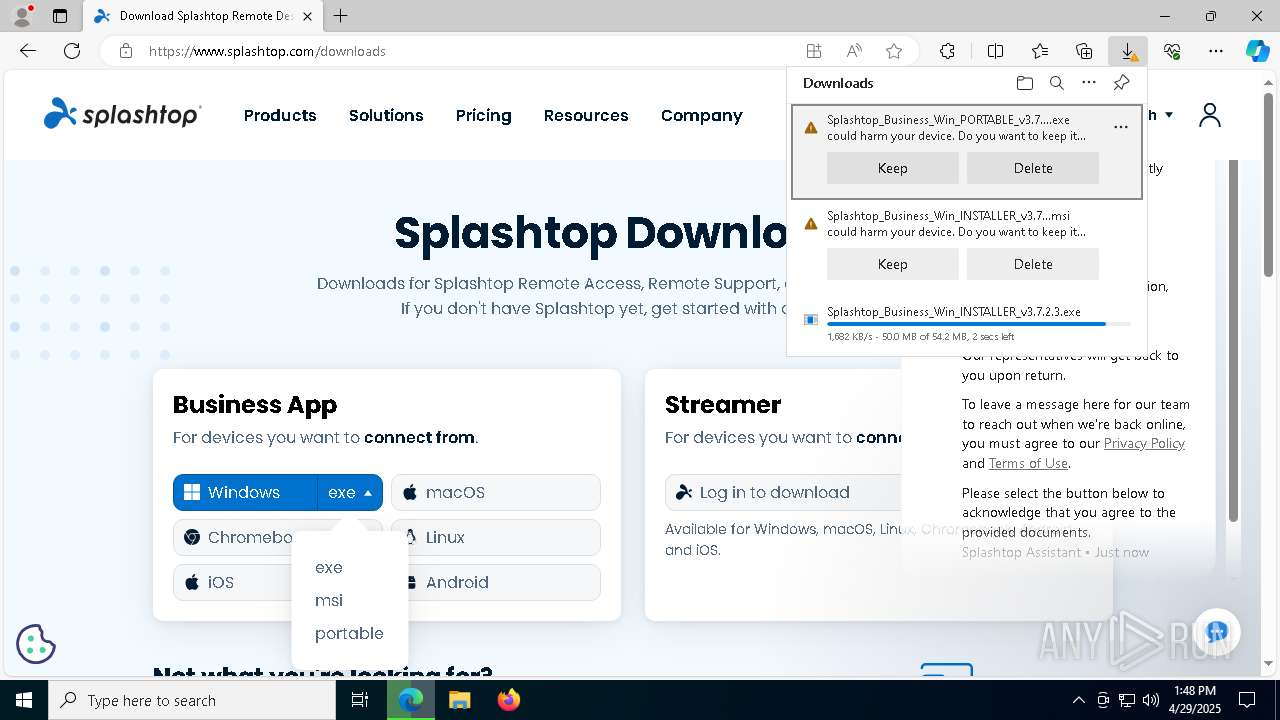Open Edge settings and more menu
The height and width of the screenshot is (720, 1280).
[1216, 51]
